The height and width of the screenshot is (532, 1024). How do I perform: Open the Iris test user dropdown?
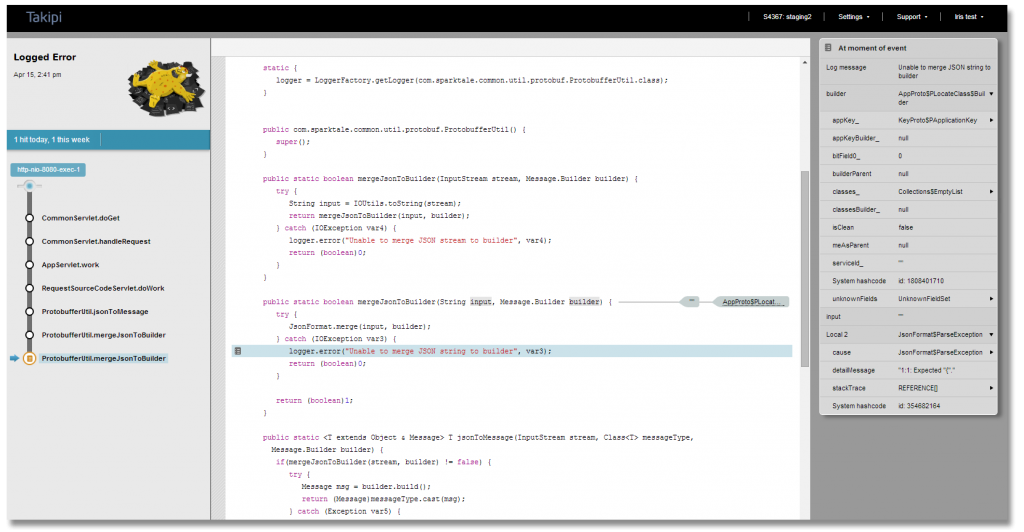pos(969,17)
